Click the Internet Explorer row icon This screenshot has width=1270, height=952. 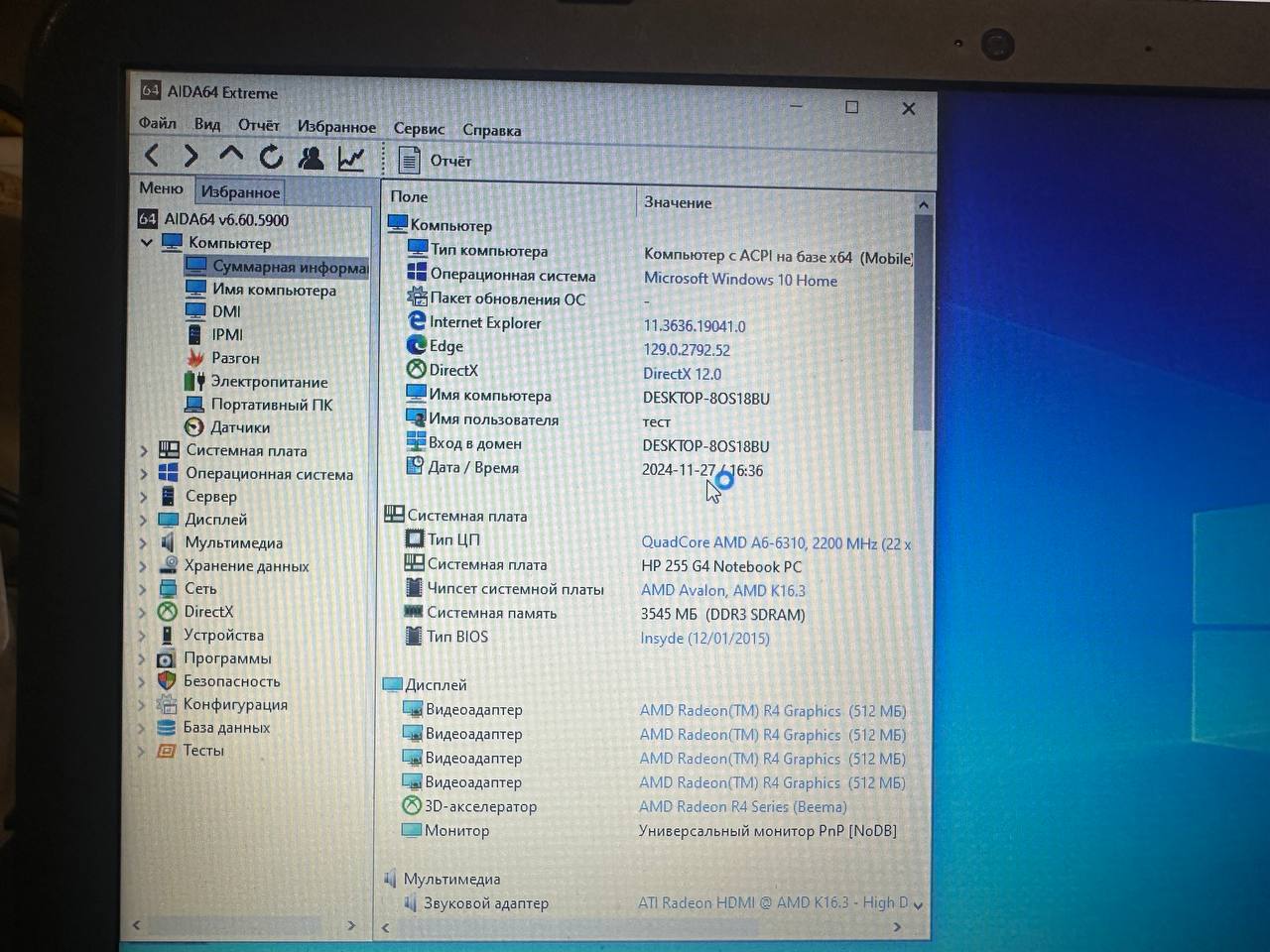click(417, 321)
